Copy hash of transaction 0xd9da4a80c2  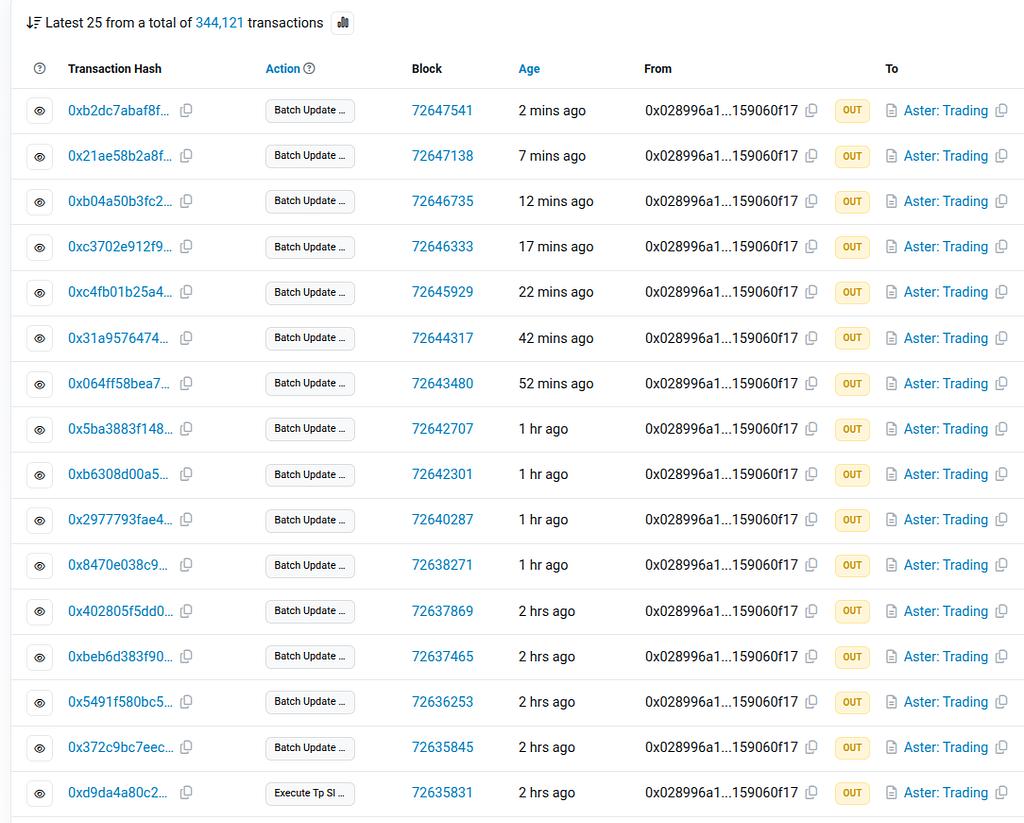(x=186, y=793)
